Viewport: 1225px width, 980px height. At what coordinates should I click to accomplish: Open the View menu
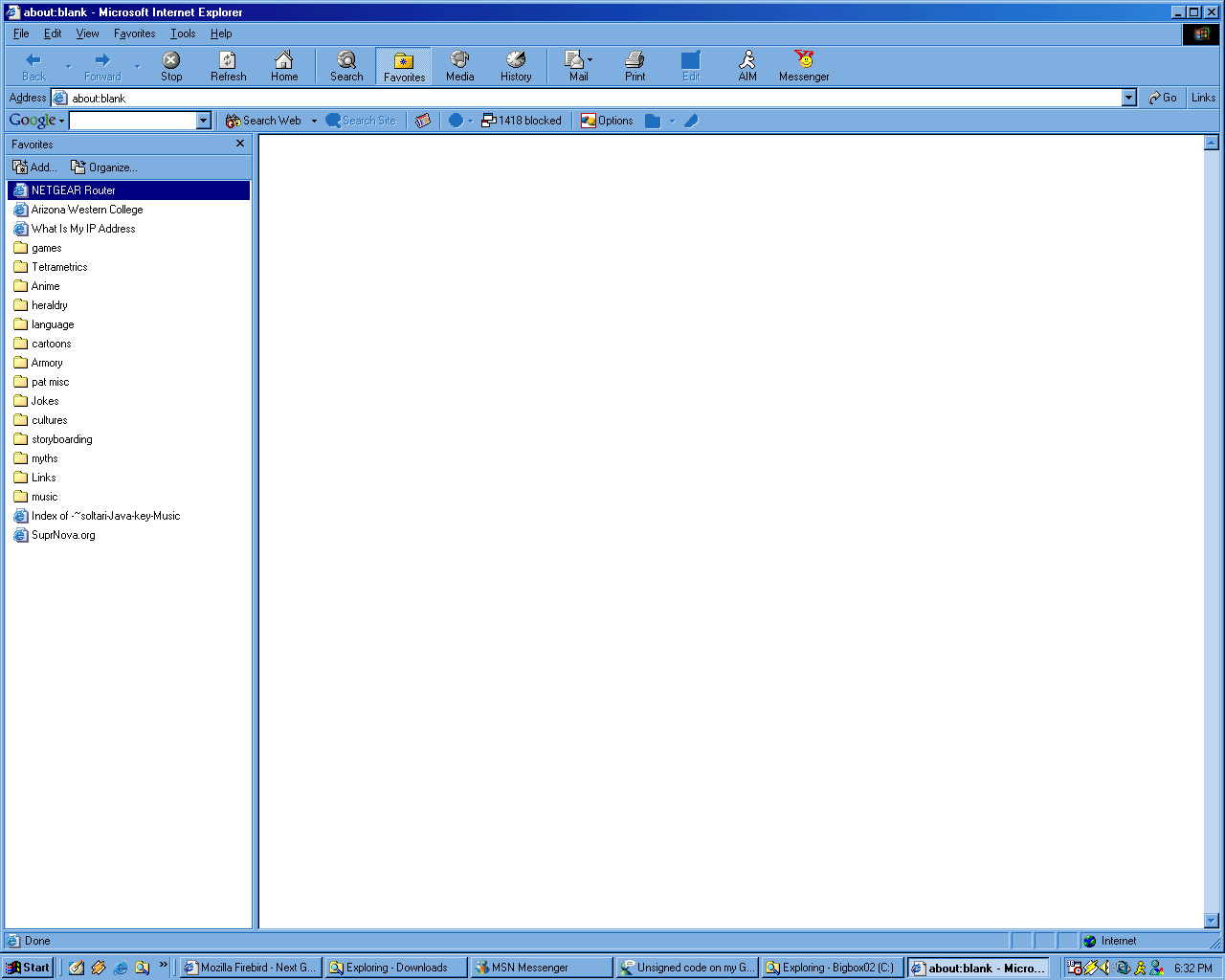[x=87, y=33]
